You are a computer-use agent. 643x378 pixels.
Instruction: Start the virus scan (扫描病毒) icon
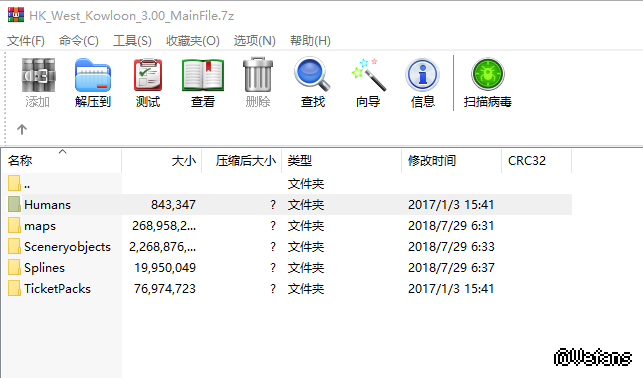click(488, 82)
